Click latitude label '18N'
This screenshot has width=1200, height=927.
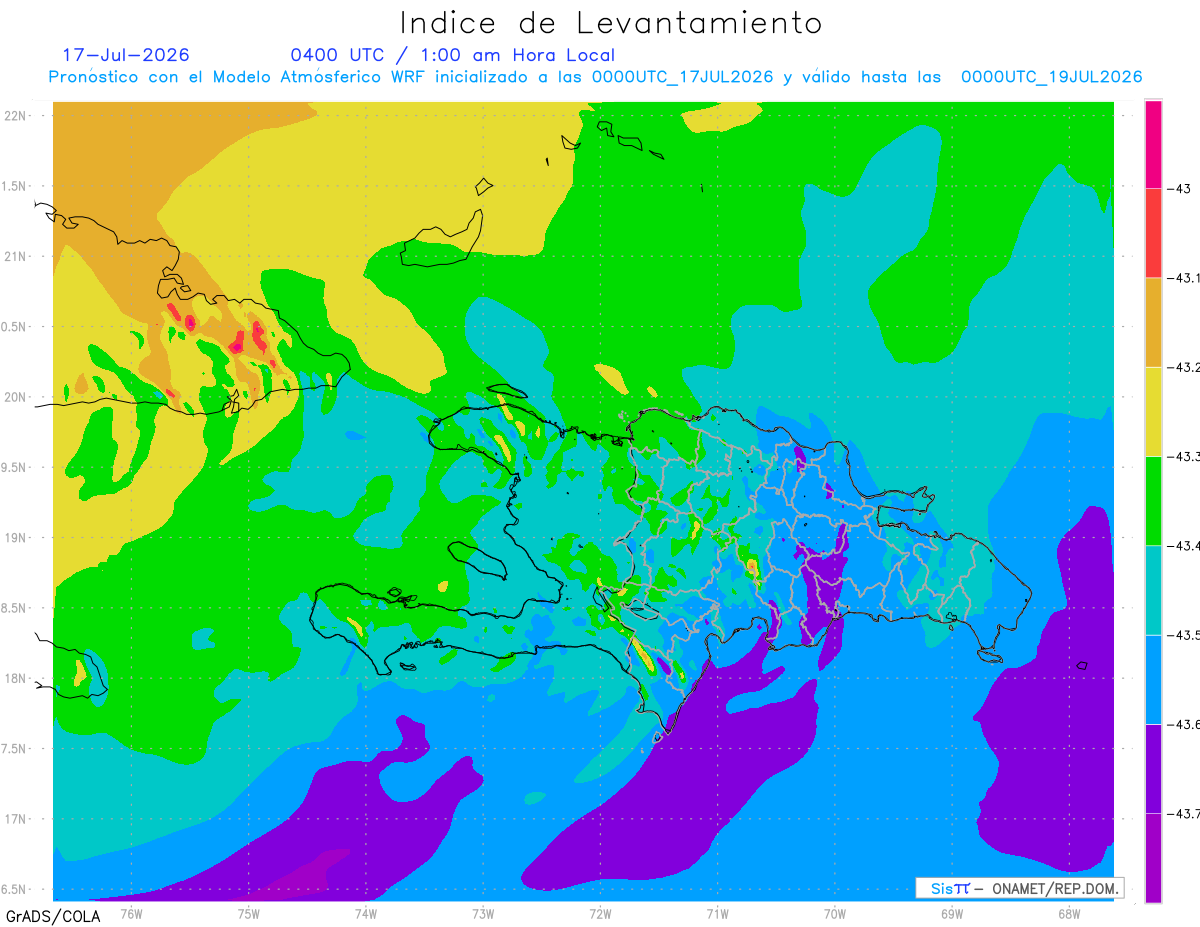coord(16,678)
